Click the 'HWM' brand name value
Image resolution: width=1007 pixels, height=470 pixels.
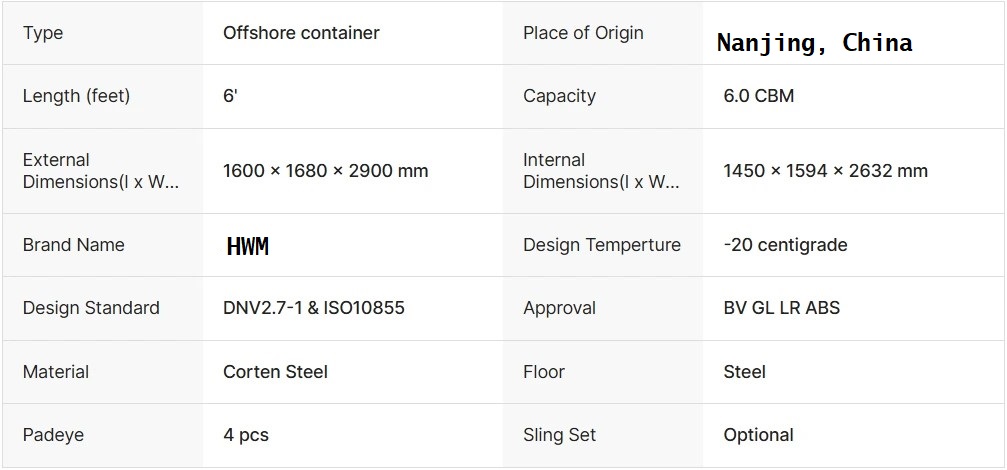point(247,246)
